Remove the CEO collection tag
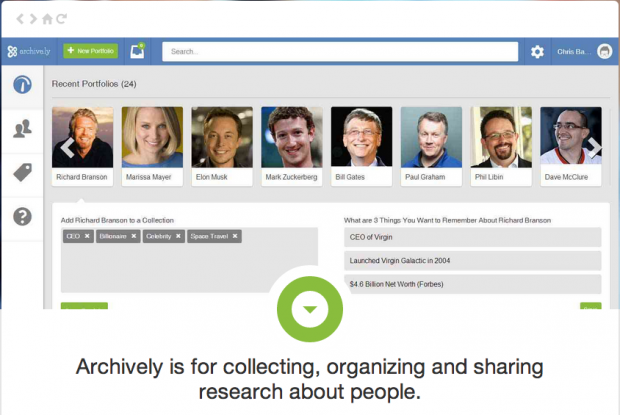Image resolution: width=620 pixels, height=415 pixels. [87, 236]
